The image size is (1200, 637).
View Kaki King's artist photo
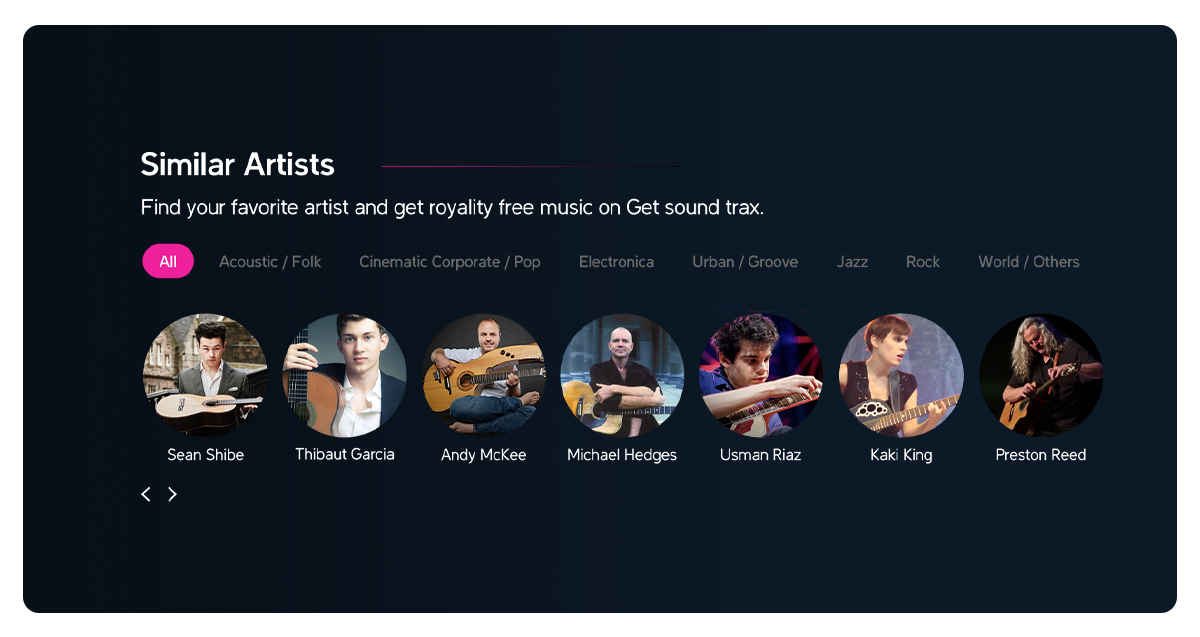(901, 375)
